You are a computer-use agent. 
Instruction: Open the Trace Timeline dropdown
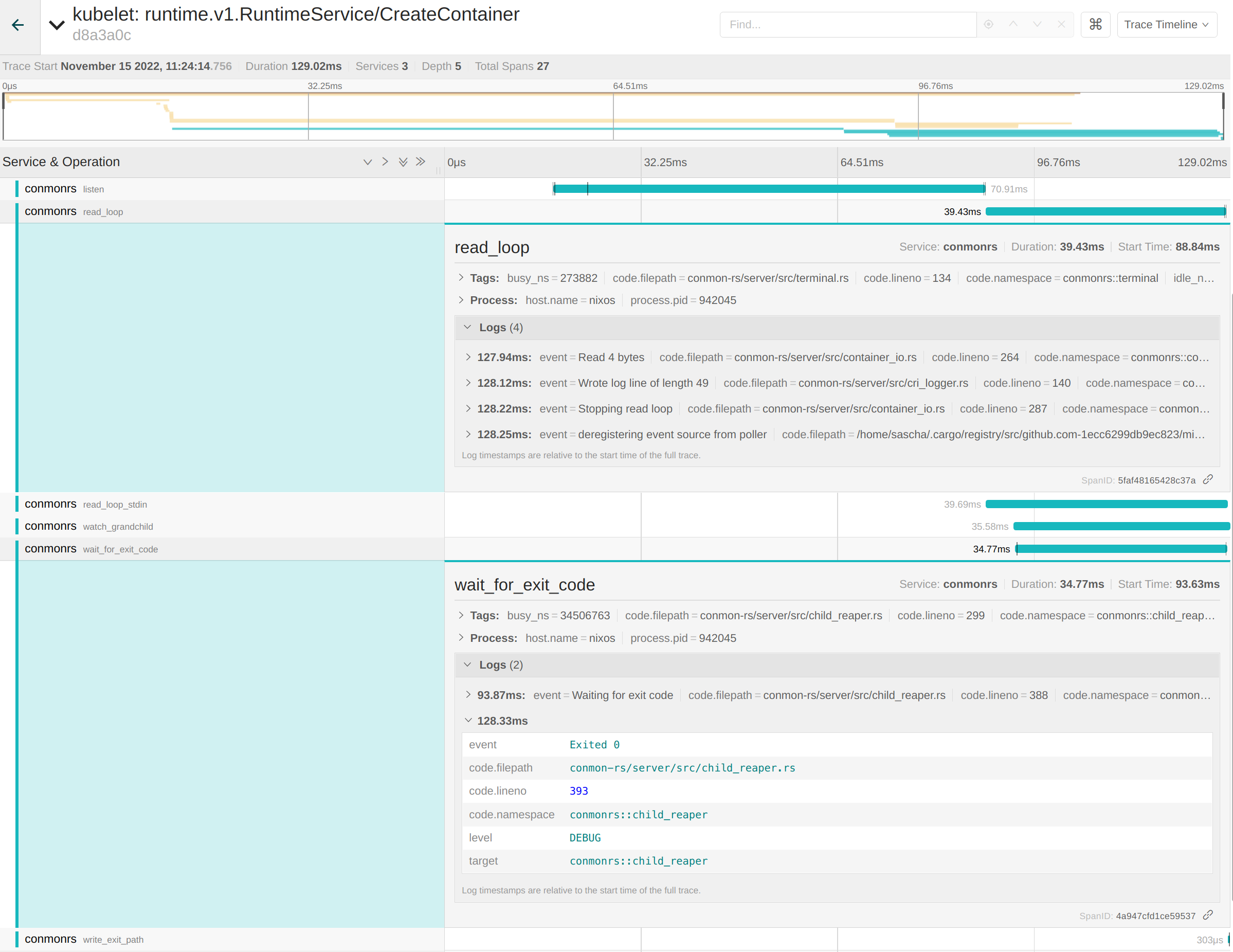pos(1166,25)
